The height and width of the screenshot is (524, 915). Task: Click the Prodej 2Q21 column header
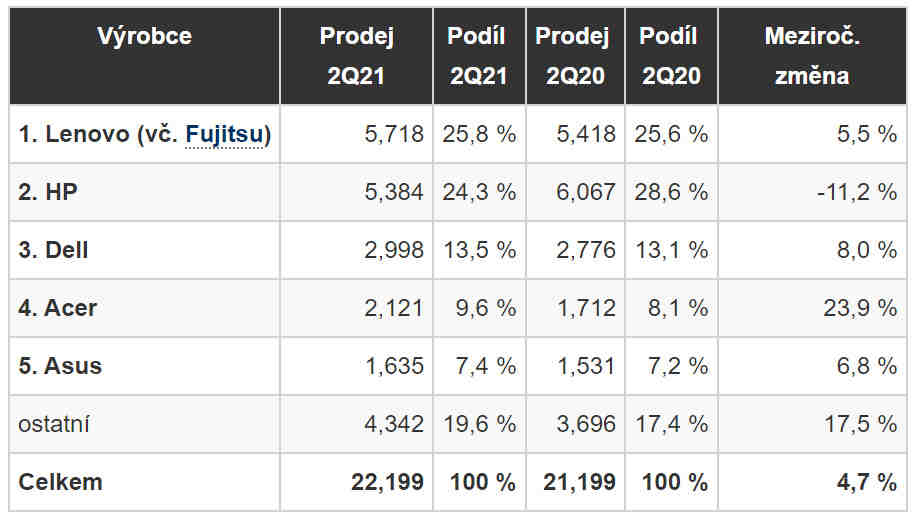[x=356, y=56]
